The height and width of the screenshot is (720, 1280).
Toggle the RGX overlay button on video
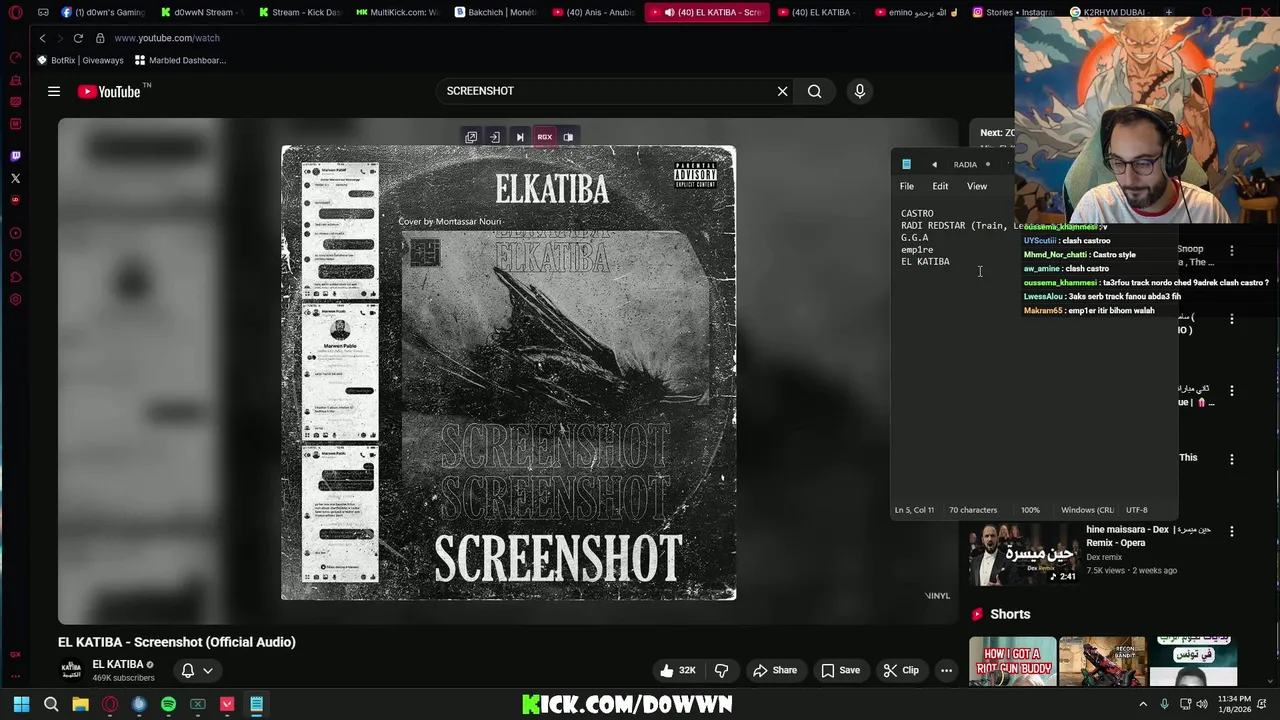tap(544, 137)
